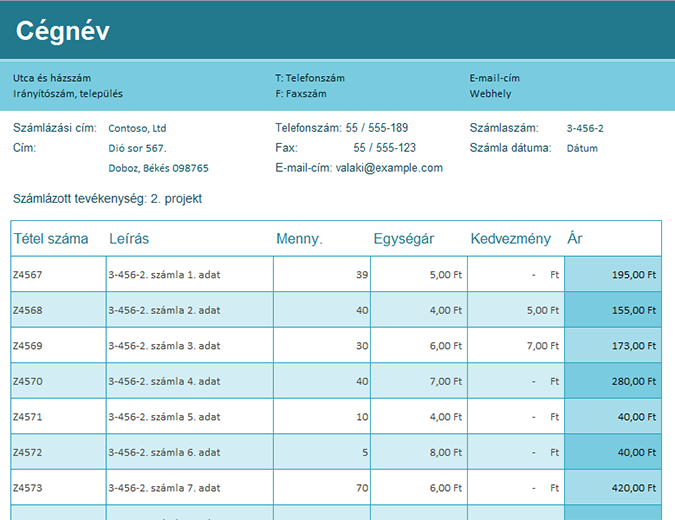
Task: Click the 'Utca és házszám' address line
Action: click(52, 78)
